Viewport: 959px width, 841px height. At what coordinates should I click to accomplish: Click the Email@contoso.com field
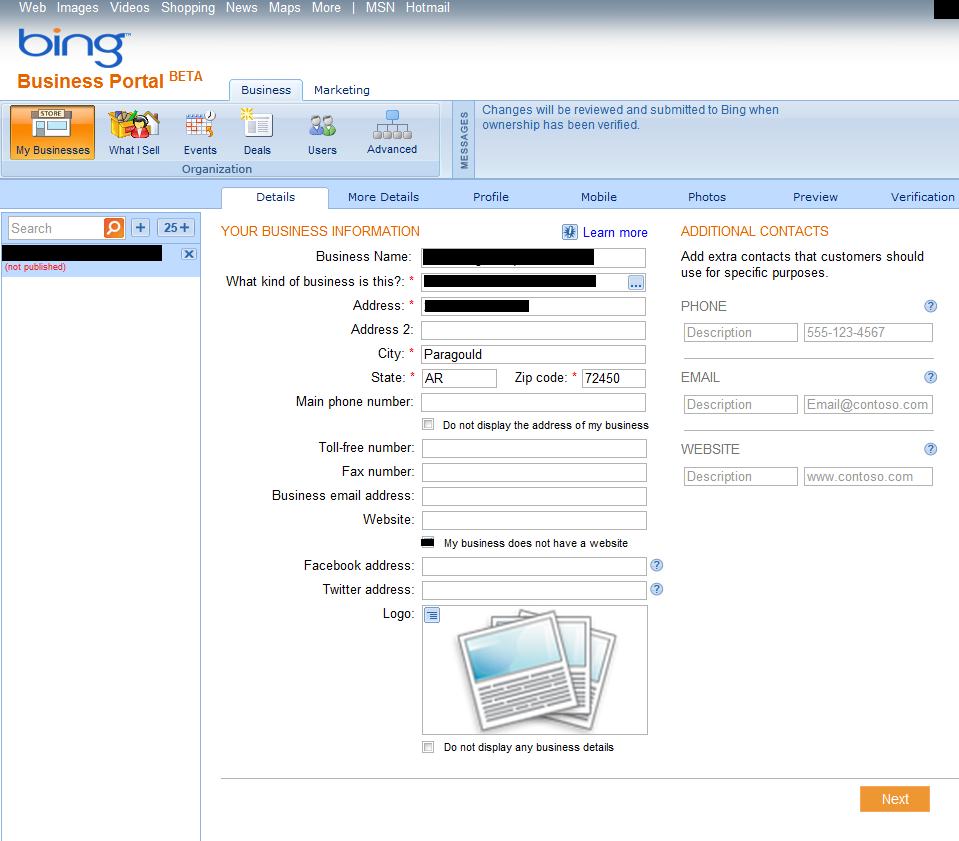[868, 404]
